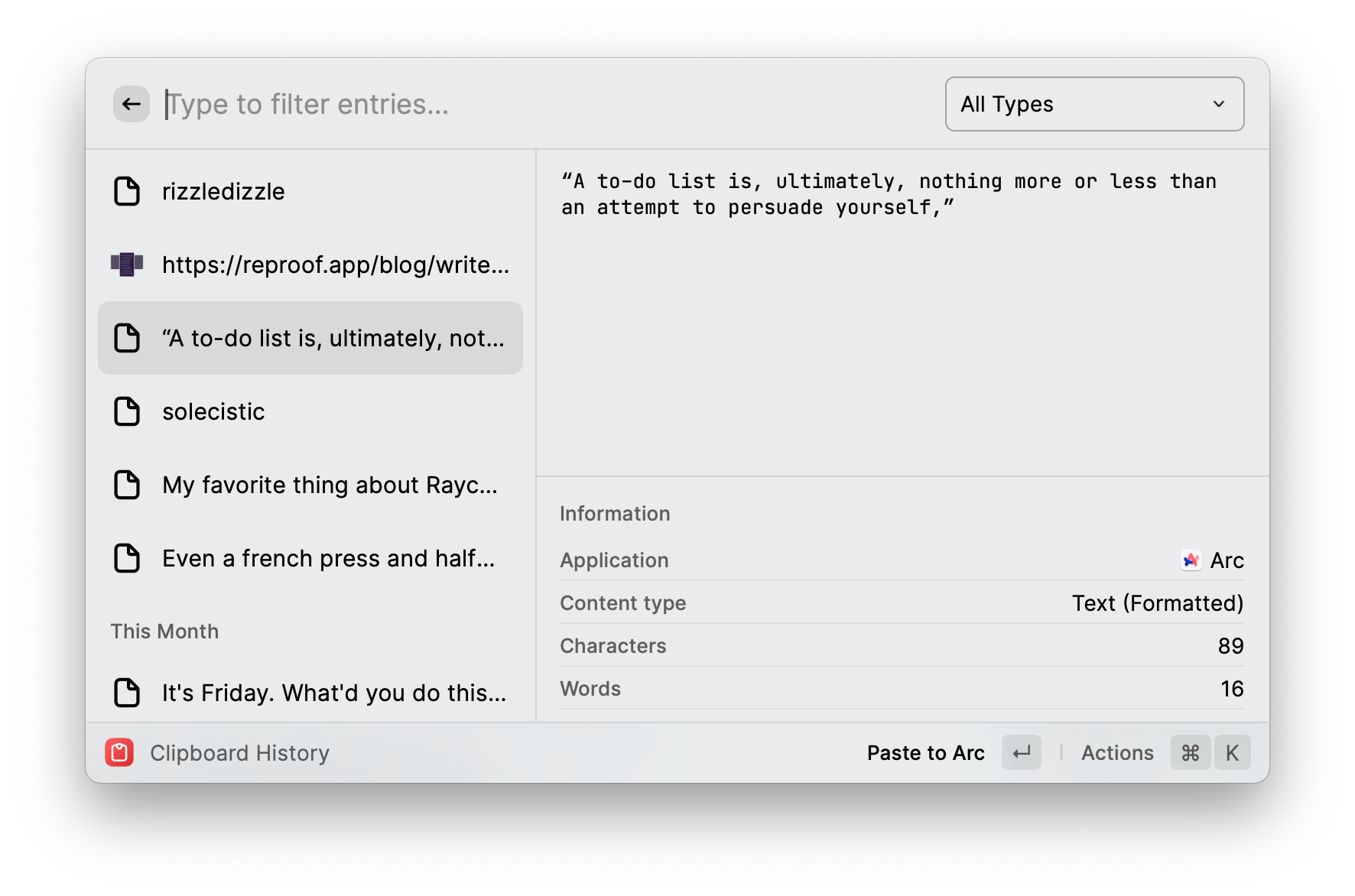Select the rizzledizzle clipboard entry

point(310,191)
